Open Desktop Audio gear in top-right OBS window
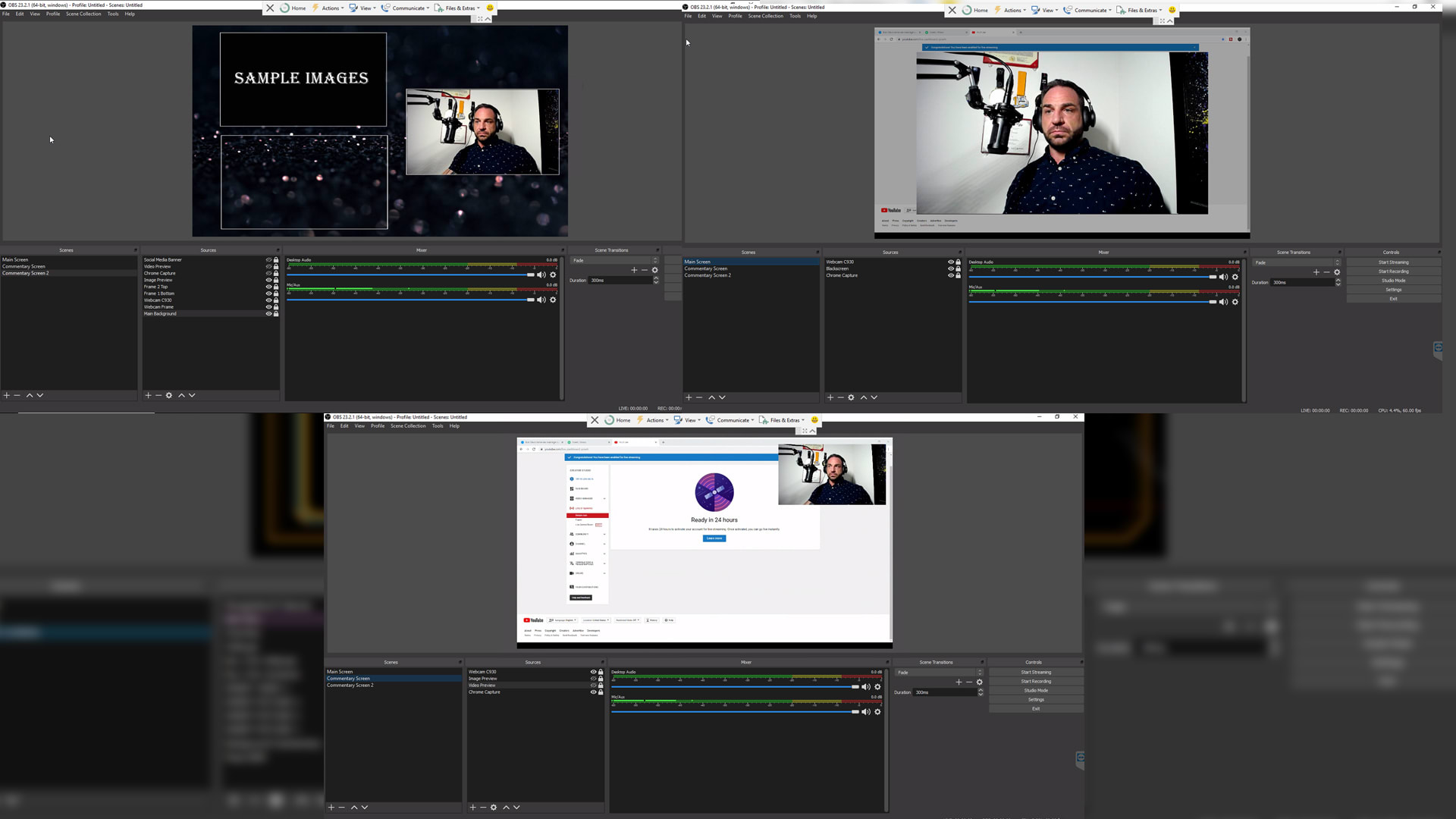The image size is (1456, 819). tap(1235, 278)
